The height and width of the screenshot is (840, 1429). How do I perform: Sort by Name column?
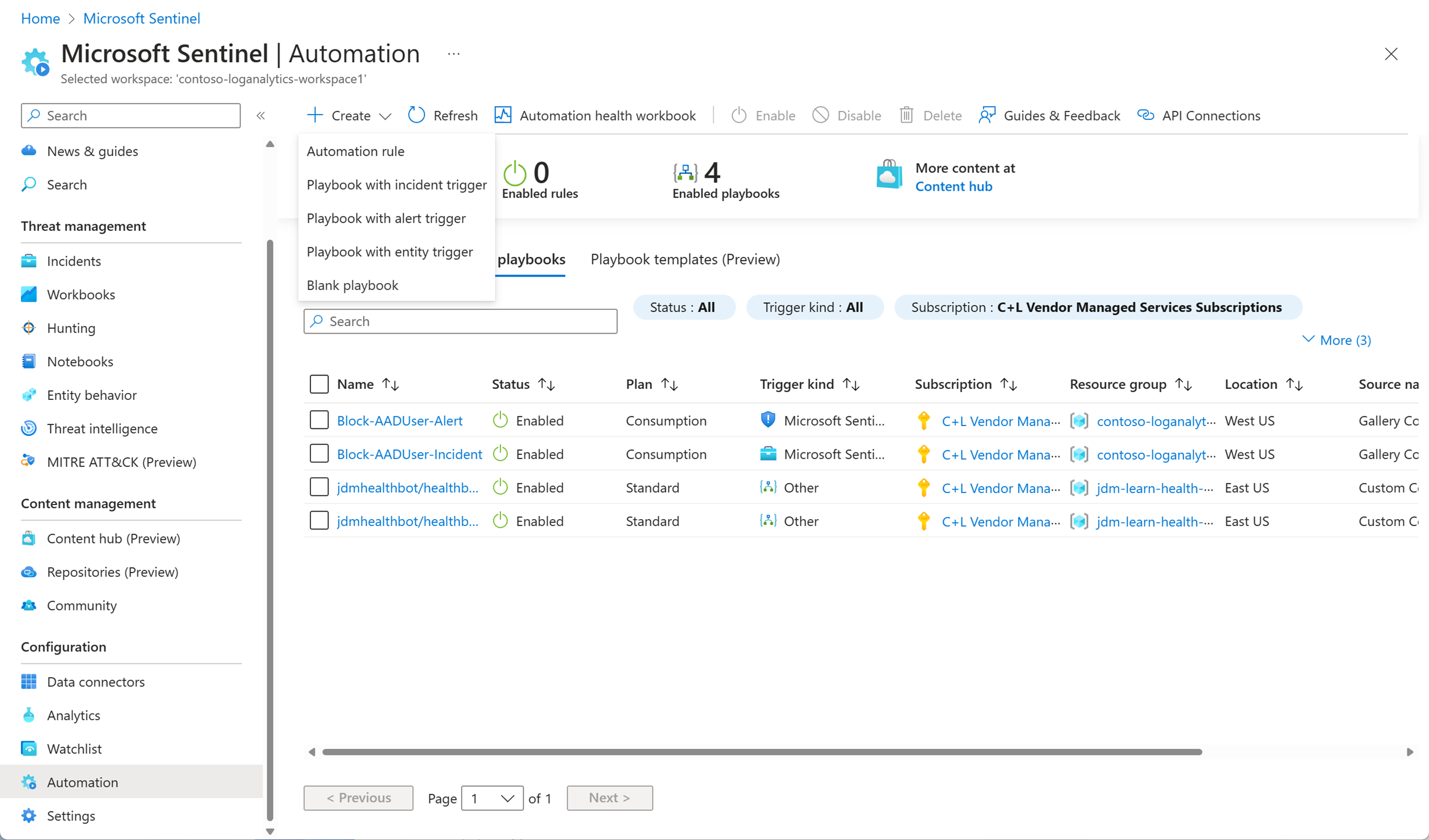point(391,384)
